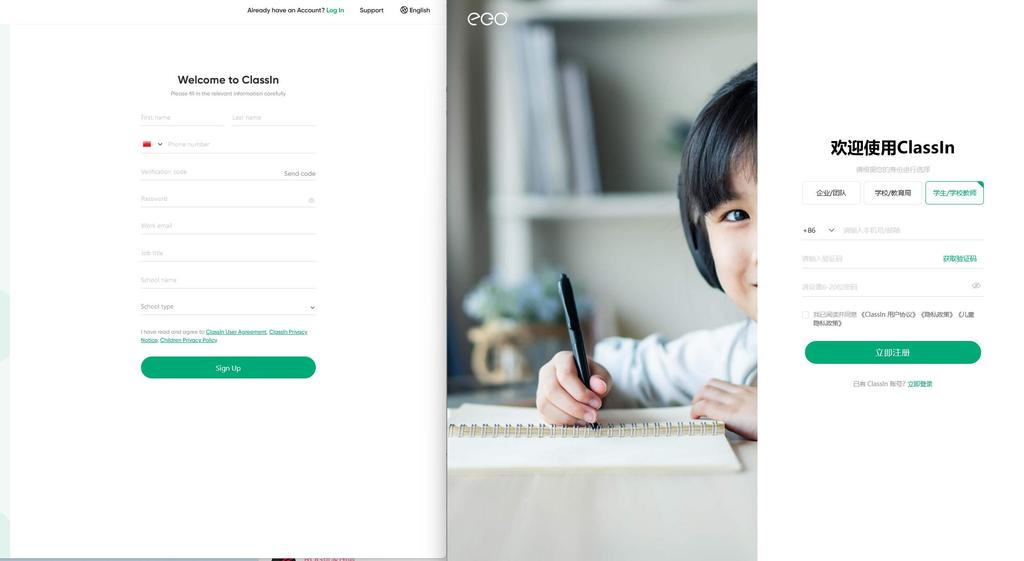Click Send code in verification field

(x=300, y=173)
